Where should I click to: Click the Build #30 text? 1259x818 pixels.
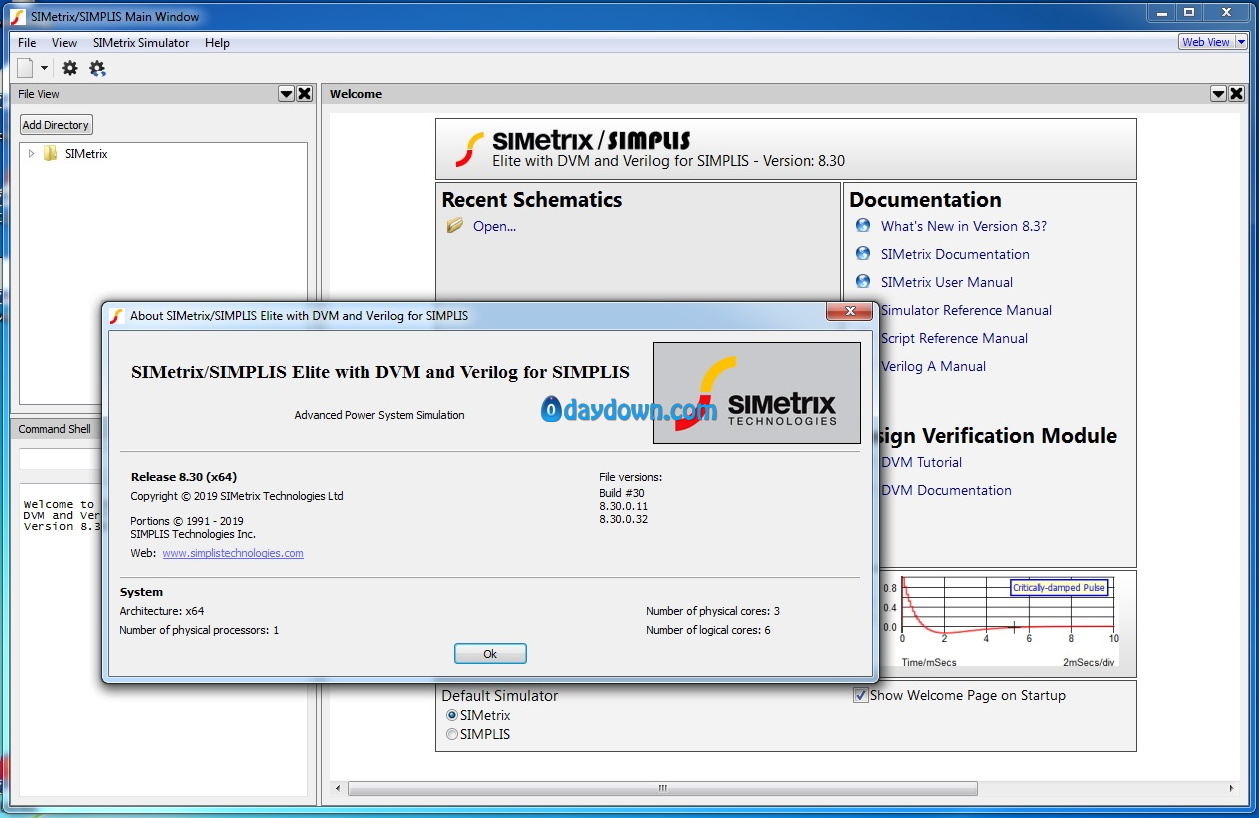622,493
